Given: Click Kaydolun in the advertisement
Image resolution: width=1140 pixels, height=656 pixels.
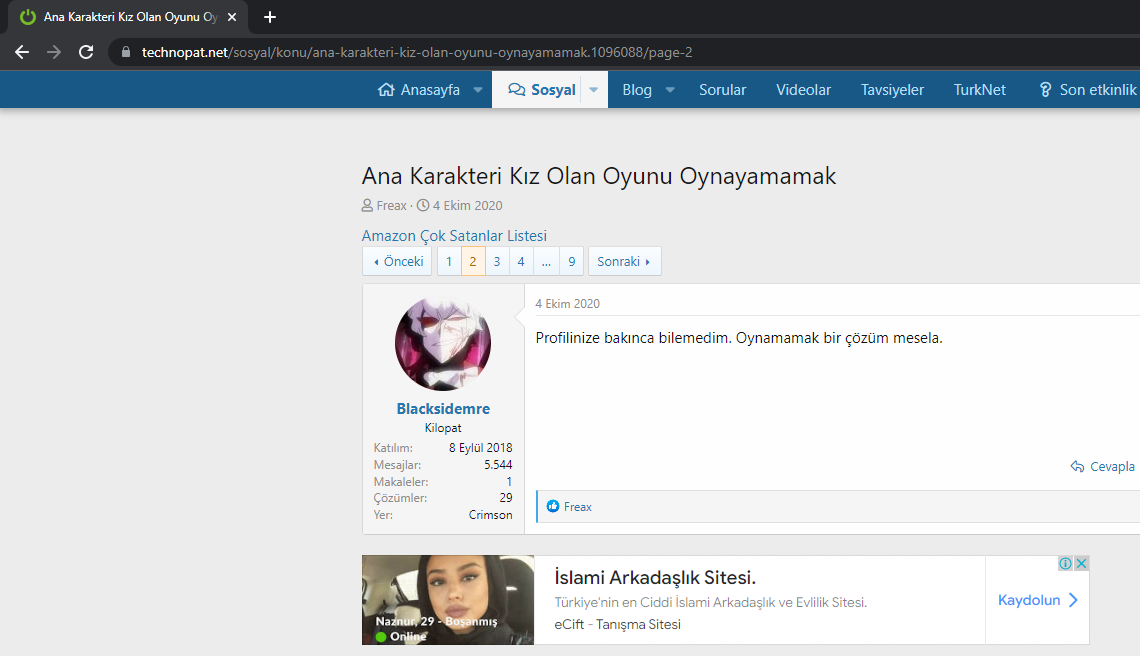Looking at the screenshot, I should (1037, 600).
